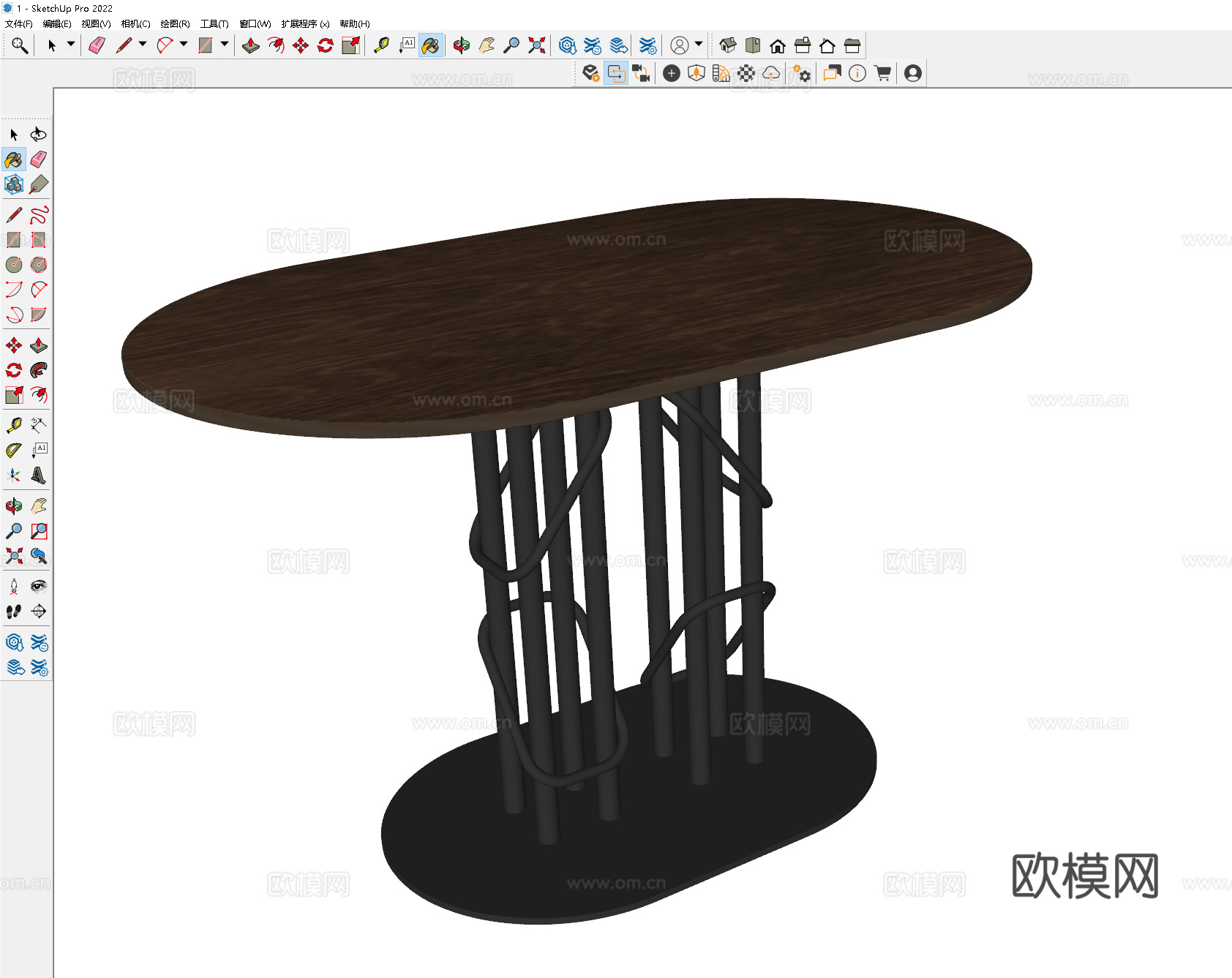1232x978 pixels.
Task: Switch to Front view
Action: point(778,45)
